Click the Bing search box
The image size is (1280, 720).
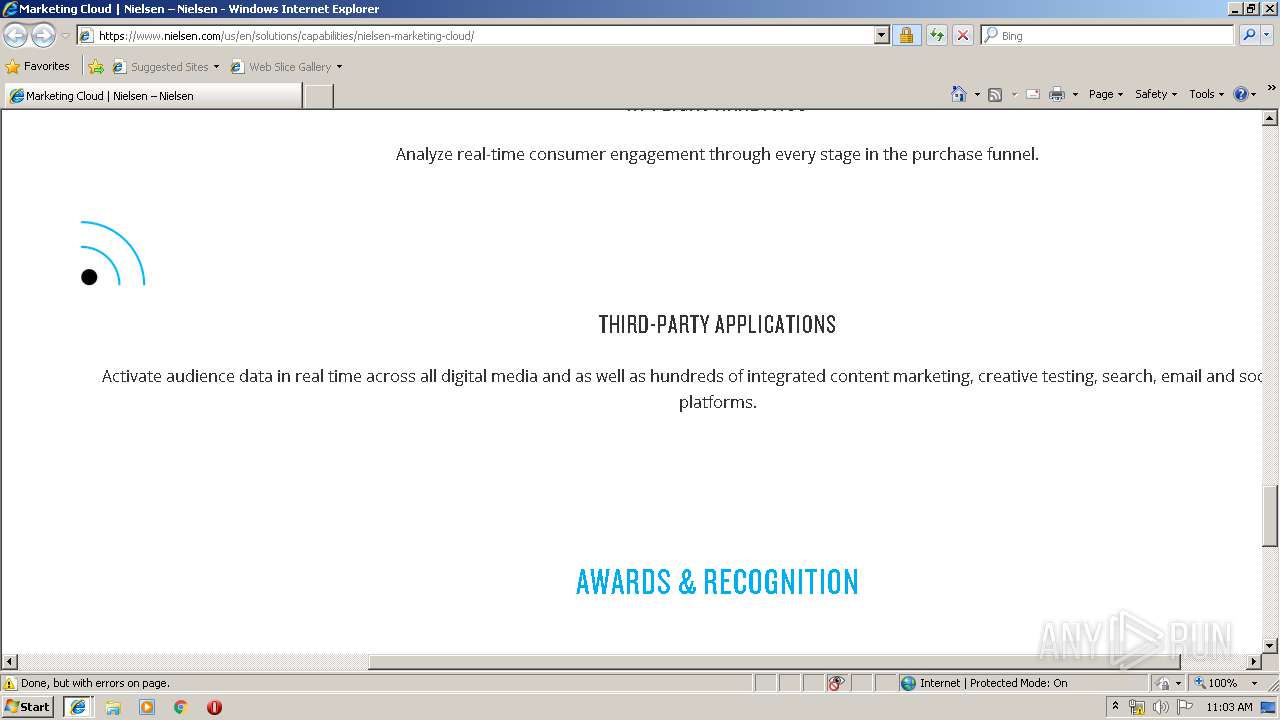(x=1108, y=36)
